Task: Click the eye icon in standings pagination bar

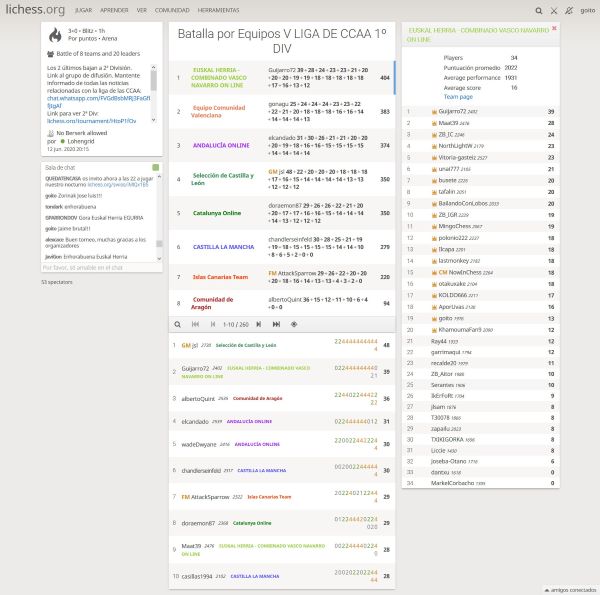Action: 293,324
